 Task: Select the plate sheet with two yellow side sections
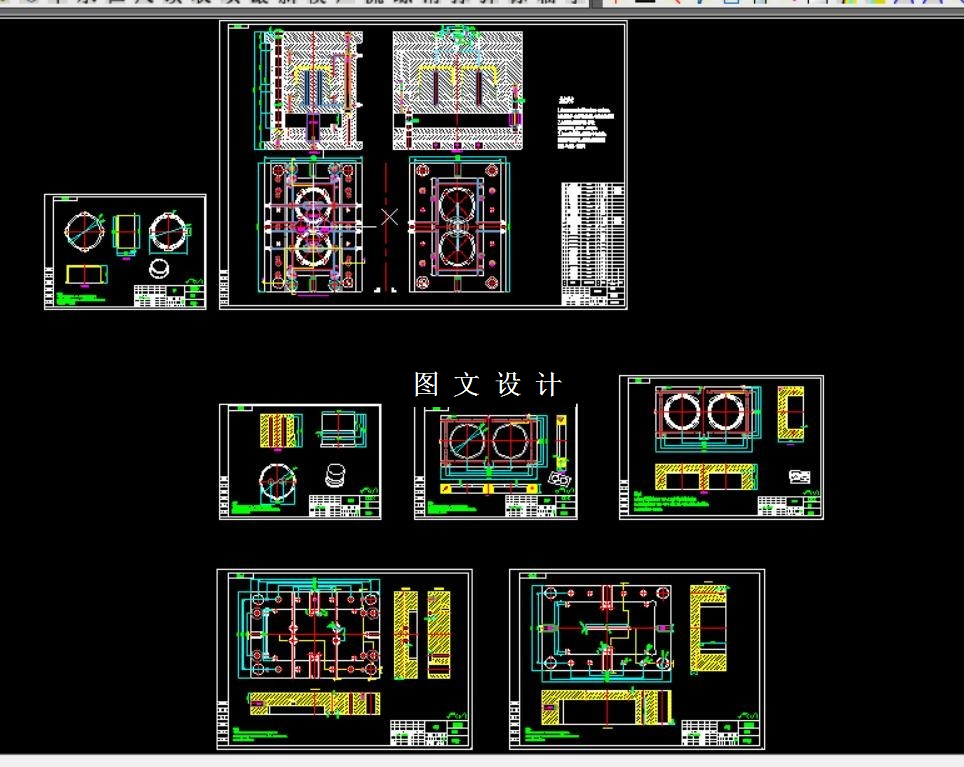344,659
